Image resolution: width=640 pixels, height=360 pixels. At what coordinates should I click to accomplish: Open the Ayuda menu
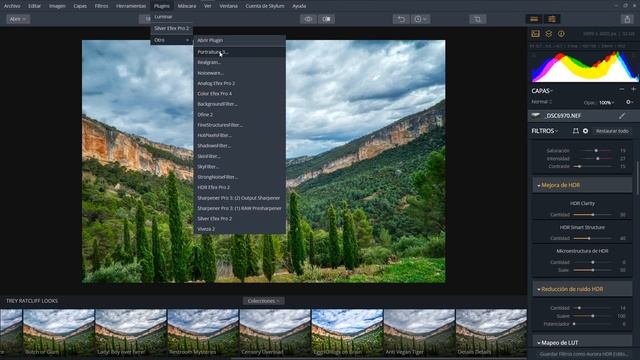click(x=299, y=6)
